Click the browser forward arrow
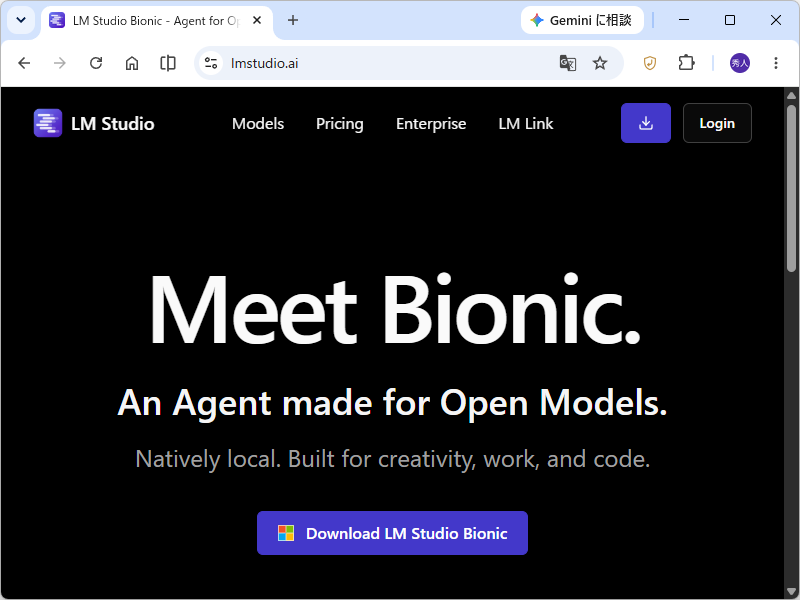The image size is (800, 600). 60,63
